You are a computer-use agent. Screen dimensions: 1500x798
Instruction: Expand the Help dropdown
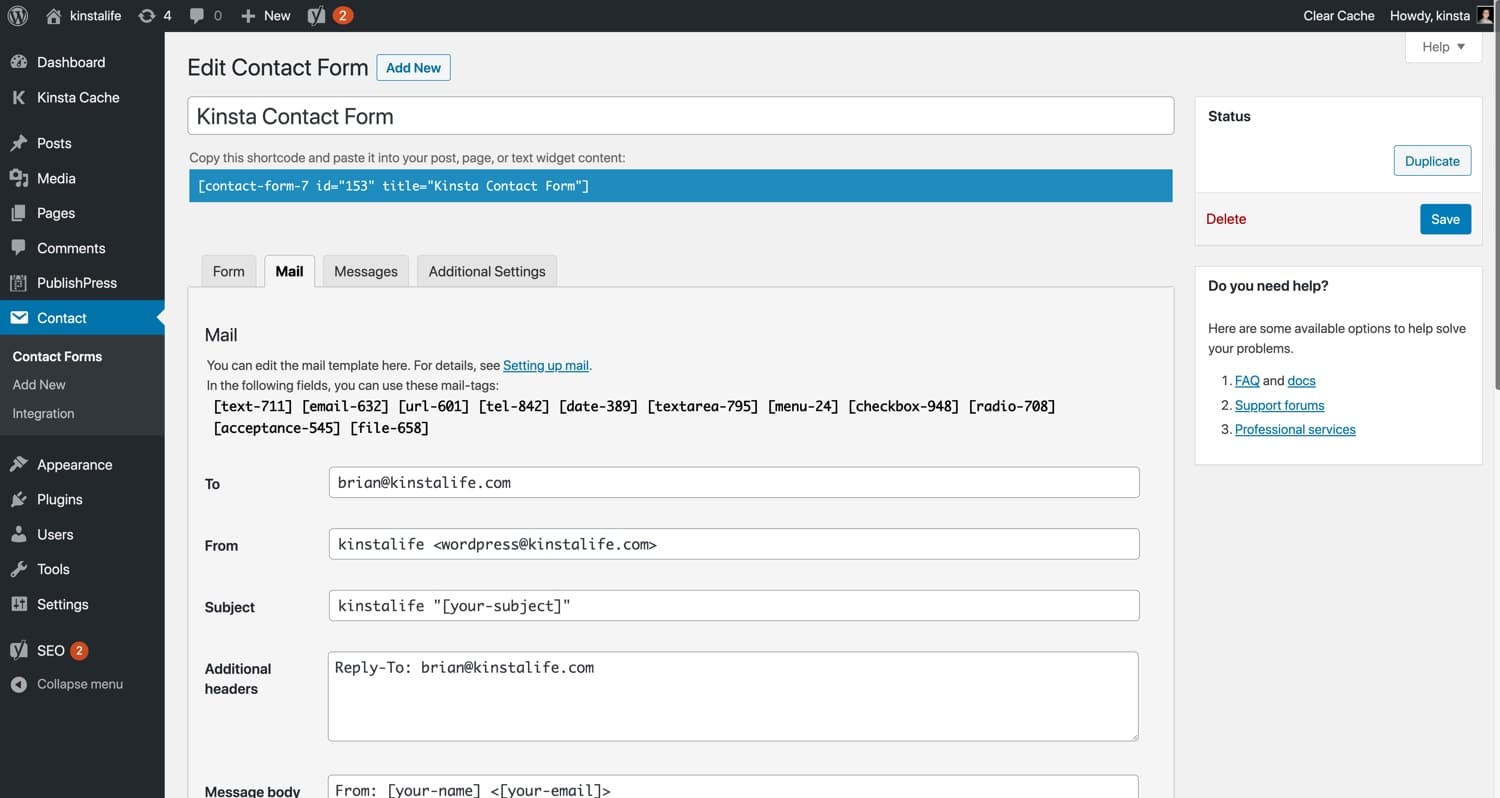(x=1443, y=47)
